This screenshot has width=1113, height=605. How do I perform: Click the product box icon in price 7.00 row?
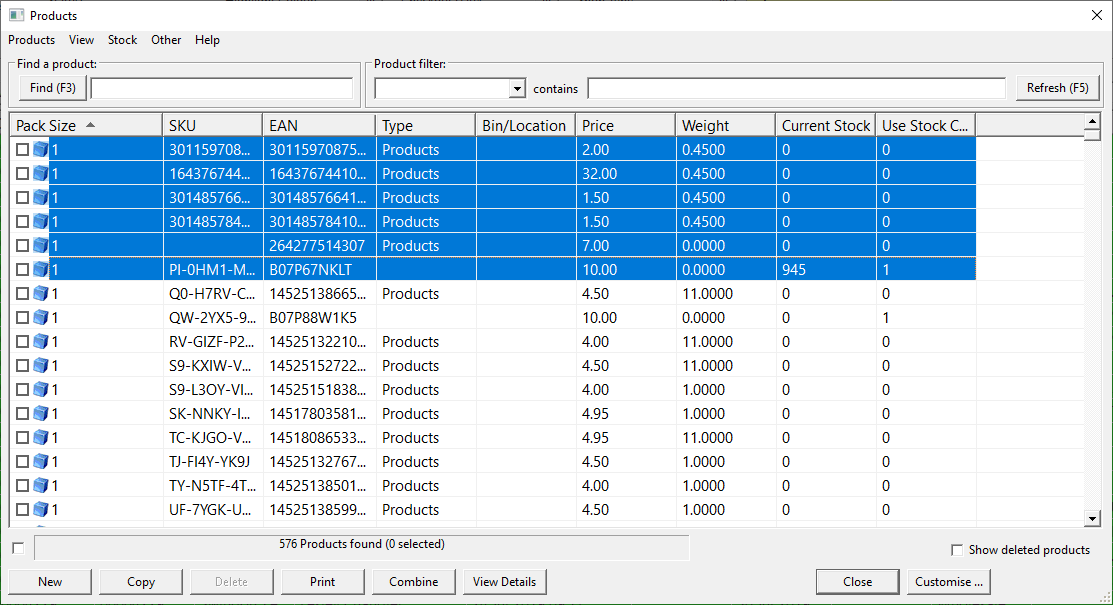[41, 246]
